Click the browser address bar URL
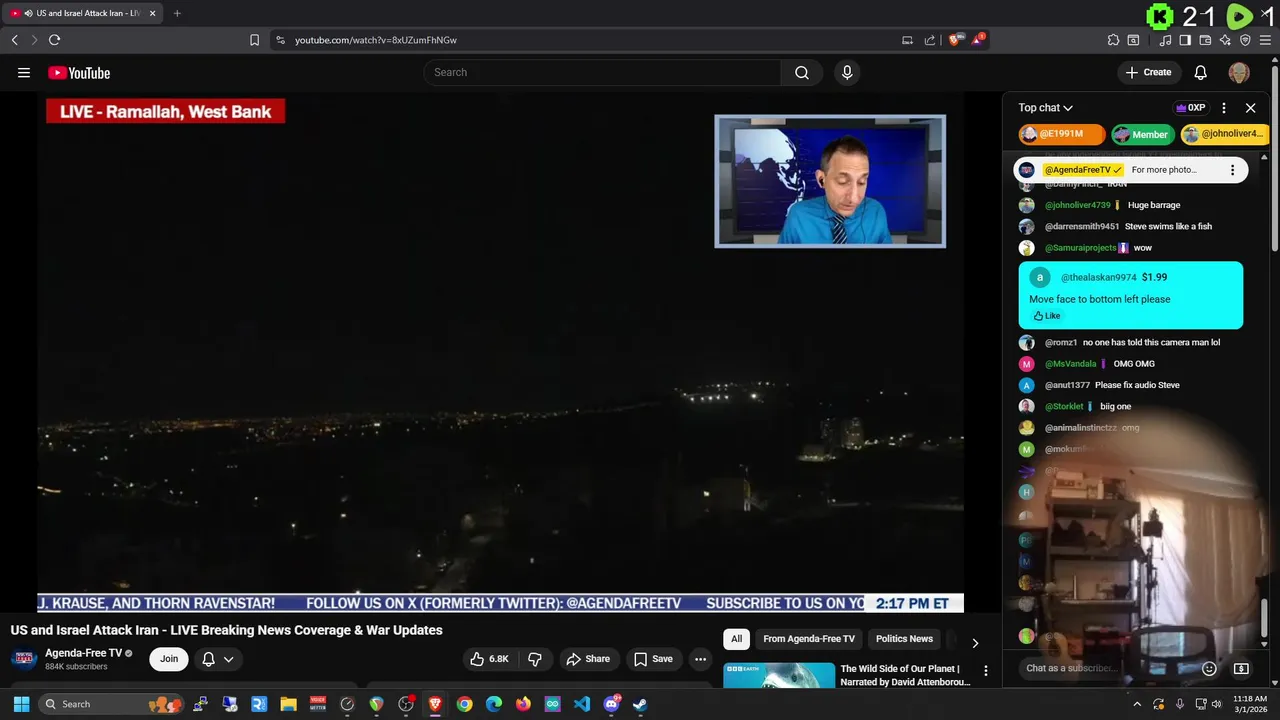The width and height of the screenshot is (1280, 720). pos(376,40)
